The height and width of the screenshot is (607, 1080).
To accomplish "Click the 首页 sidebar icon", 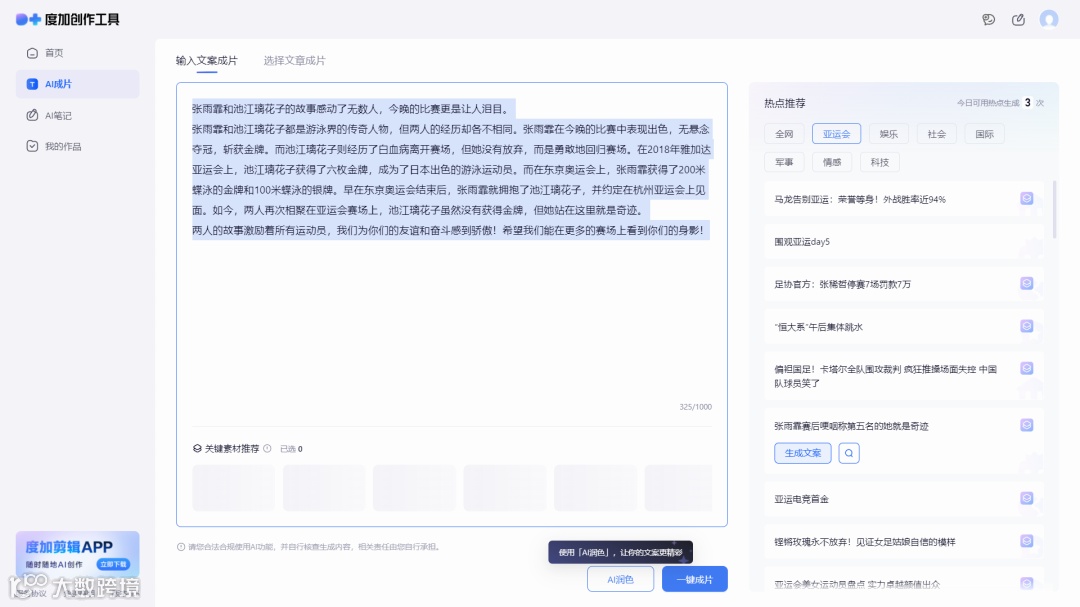I will 32,53.
